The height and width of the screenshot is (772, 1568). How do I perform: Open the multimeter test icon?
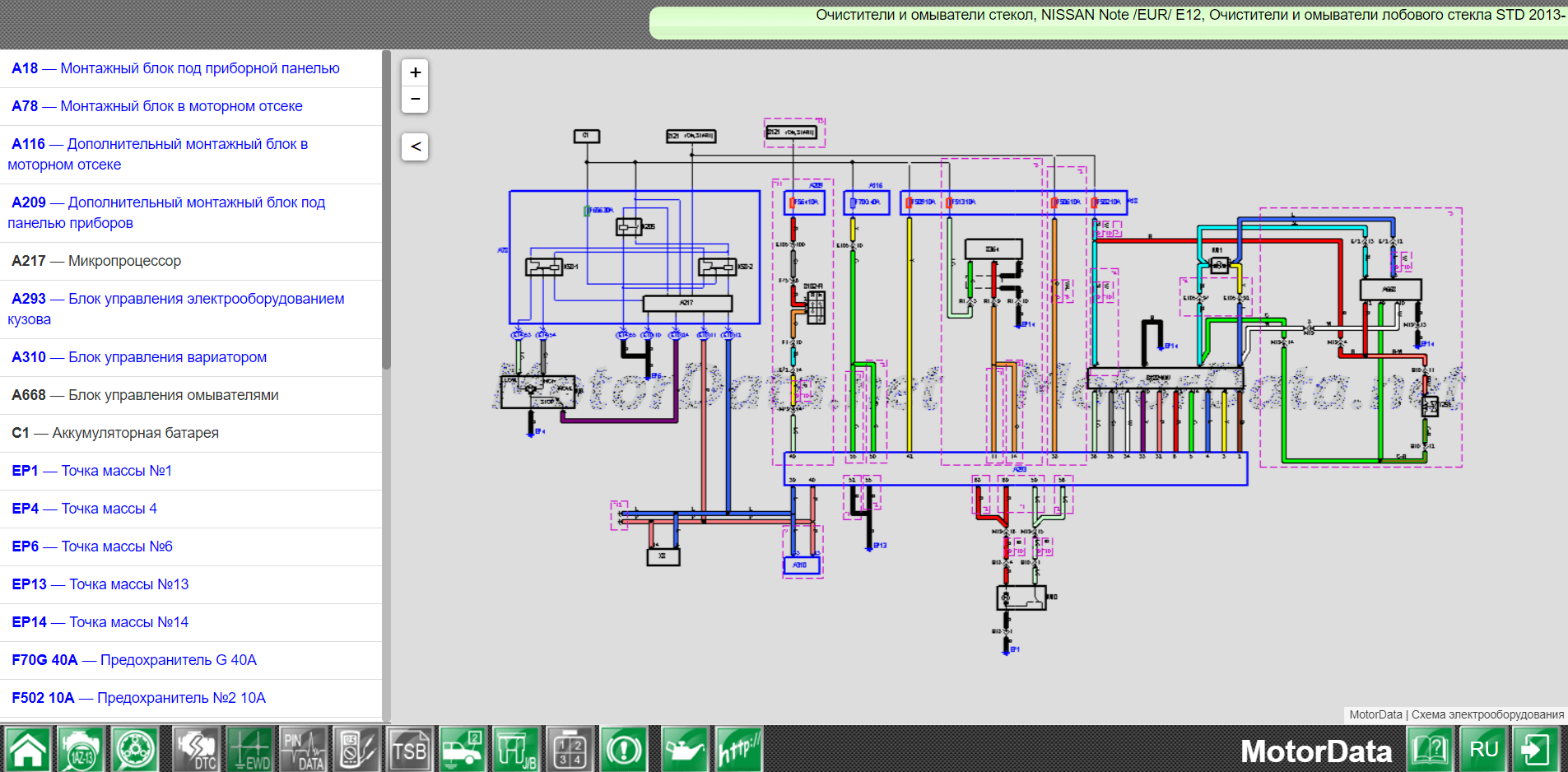click(x=356, y=750)
